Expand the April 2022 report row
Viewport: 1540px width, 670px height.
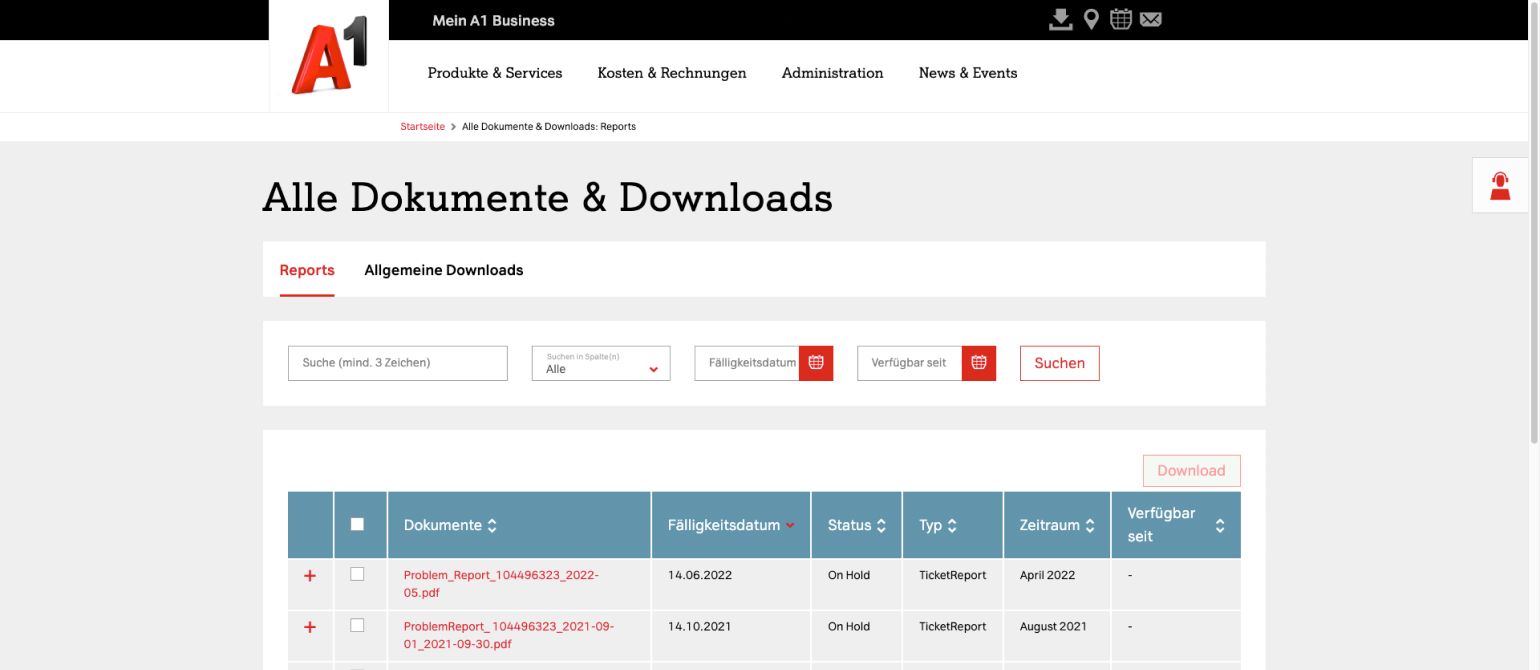(310, 576)
